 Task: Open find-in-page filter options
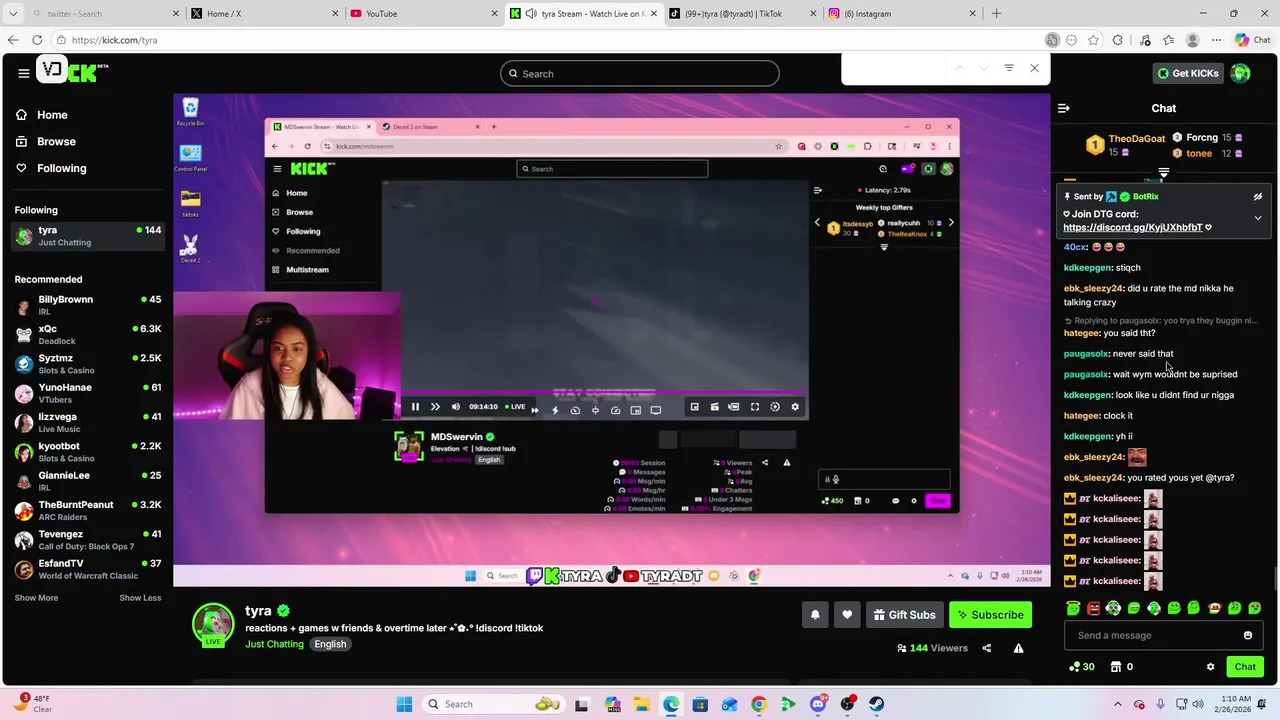[x=1009, y=68]
